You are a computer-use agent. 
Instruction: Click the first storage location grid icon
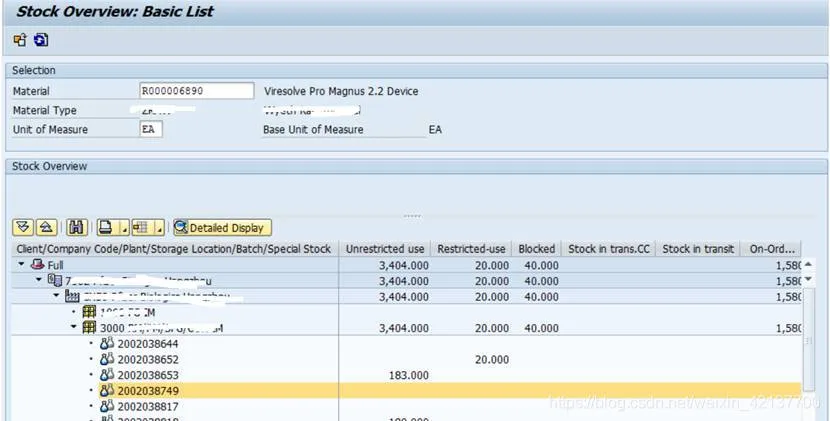(89, 312)
